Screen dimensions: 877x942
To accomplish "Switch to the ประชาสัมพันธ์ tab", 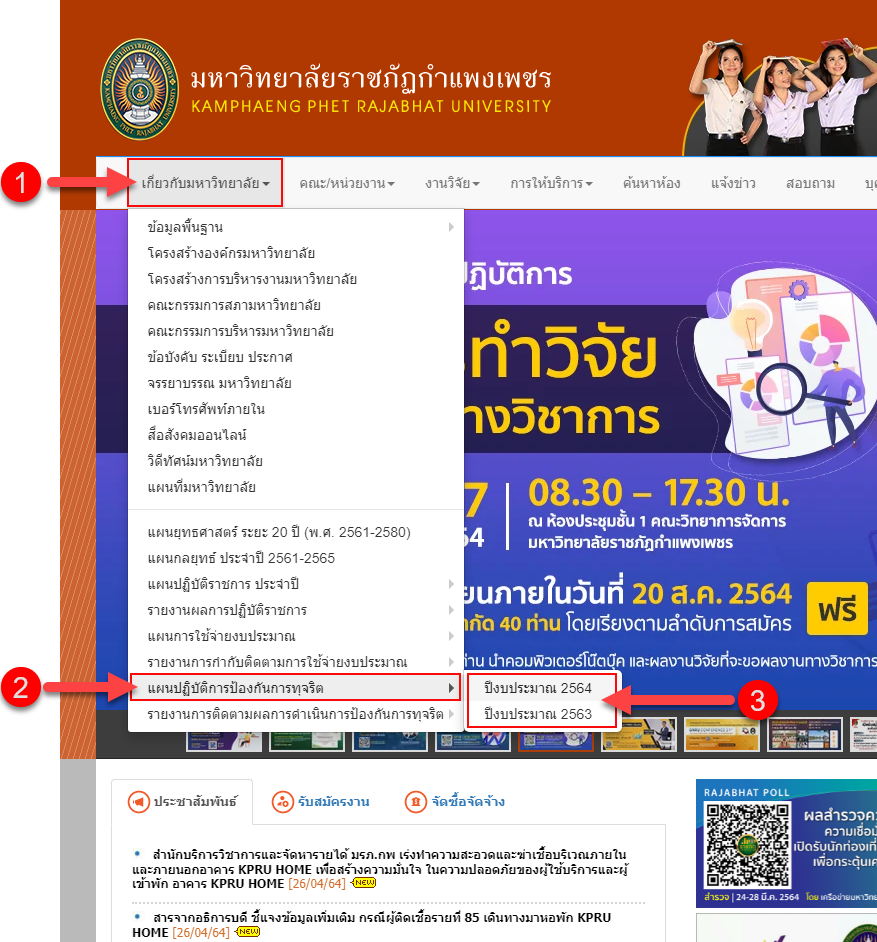I will pyautogui.click(x=183, y=801).
